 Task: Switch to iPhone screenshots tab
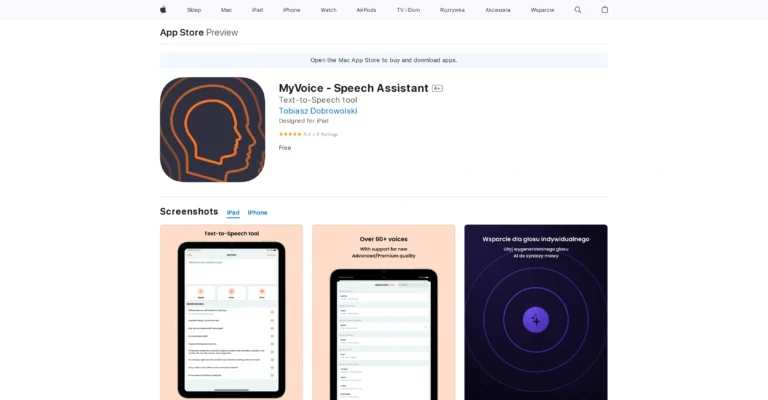click(x=258, y=212)
